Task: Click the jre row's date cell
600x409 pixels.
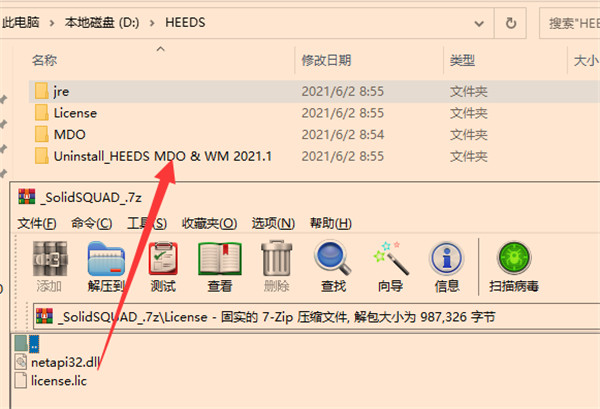Action: (342, 91)
